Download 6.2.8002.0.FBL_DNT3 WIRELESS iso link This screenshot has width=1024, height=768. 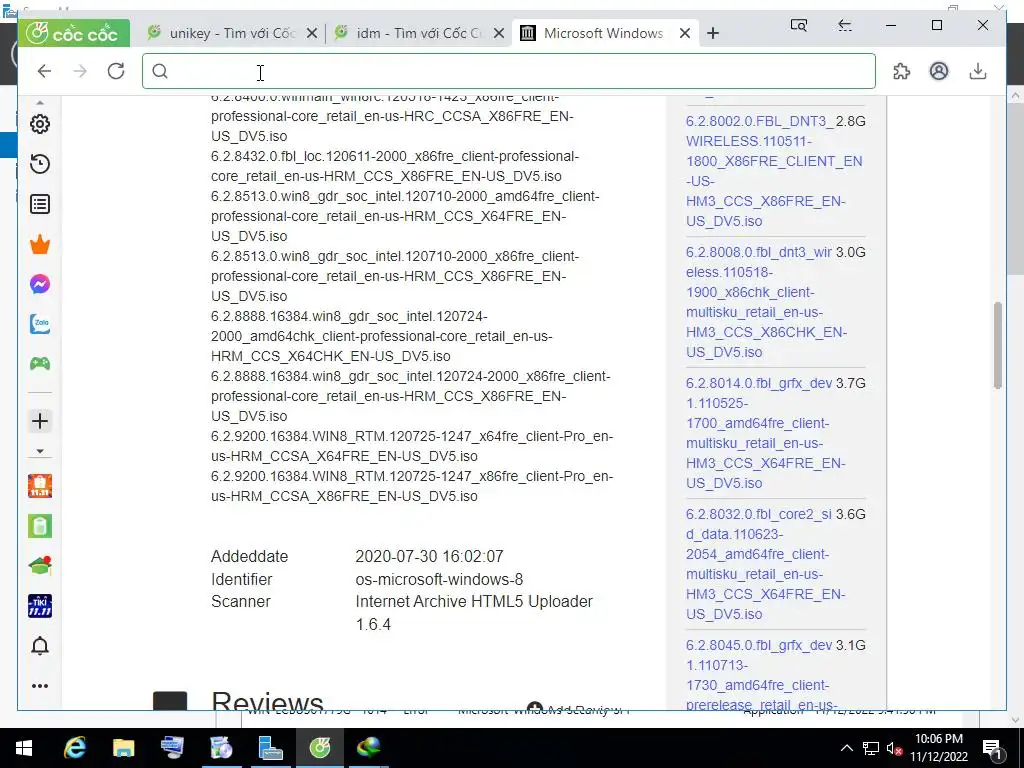pyautogui.click(x=774, y=171)
